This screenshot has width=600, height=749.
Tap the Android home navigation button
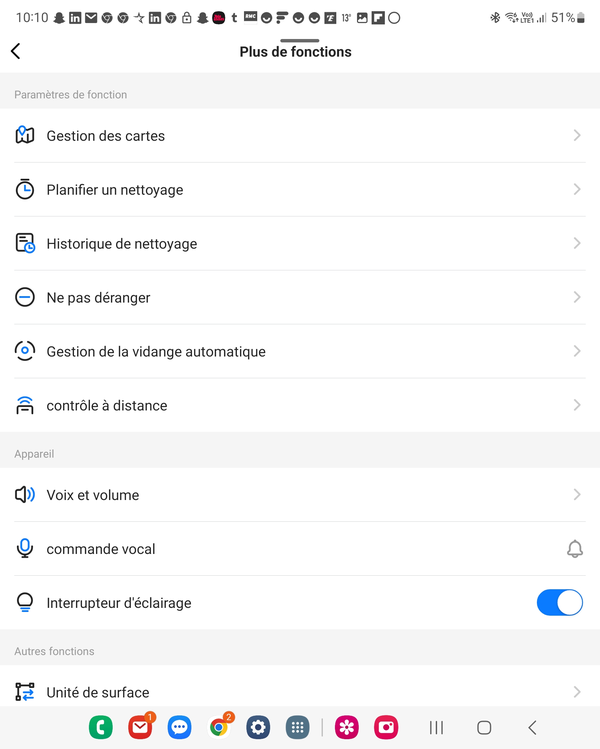click(484, 728)
